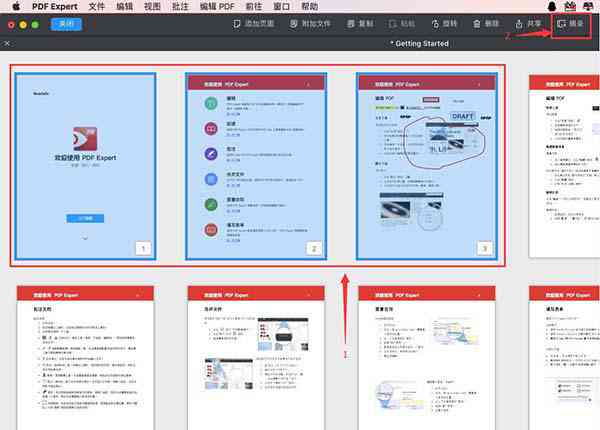Extract selected pages with 摘录 icon
This screenshot has width=600, height=430.
point(561,24)
